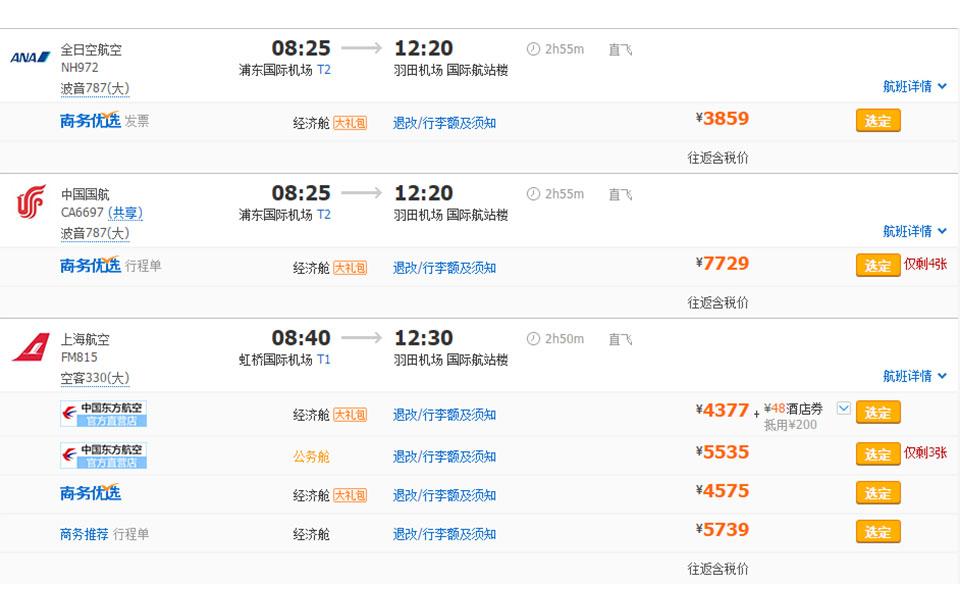Click China Eastern logo in 公务舱 row
Image resolution: width=960 pixels, height=600 pixels.
pos(103,456)
